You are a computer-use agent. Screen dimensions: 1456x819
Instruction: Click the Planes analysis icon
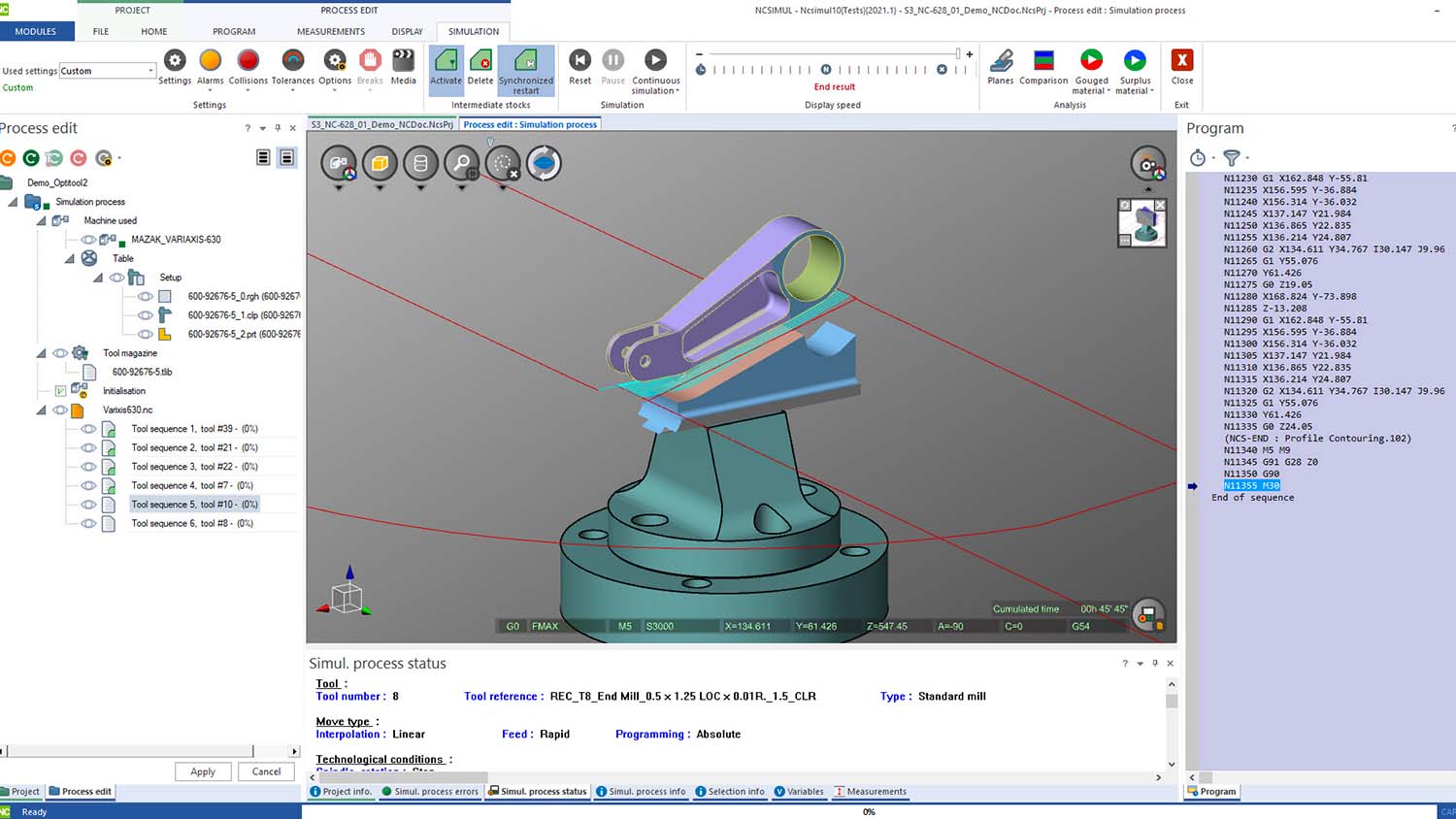tap(1000, 61)
